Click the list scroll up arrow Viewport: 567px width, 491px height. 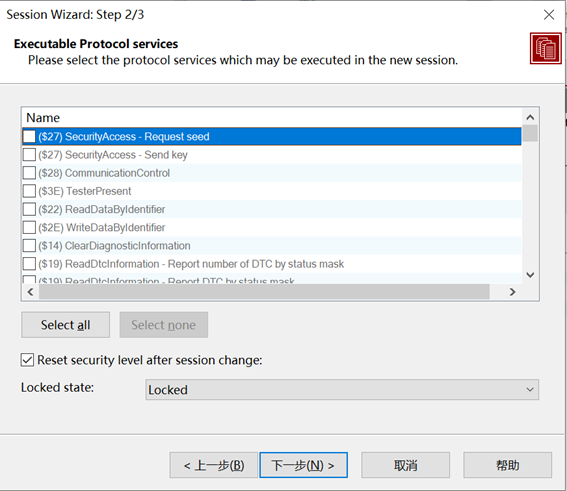(530, 117)
